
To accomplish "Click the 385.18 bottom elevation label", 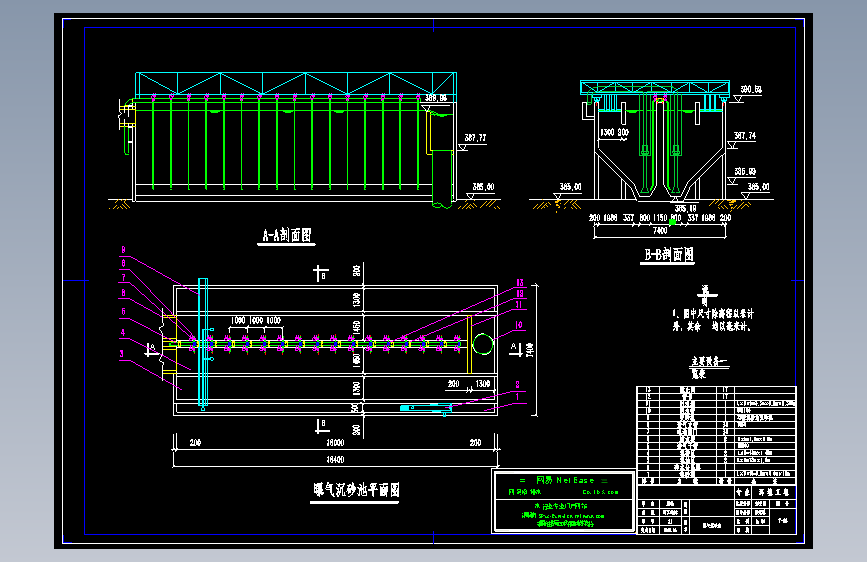I will coord(685,209).
